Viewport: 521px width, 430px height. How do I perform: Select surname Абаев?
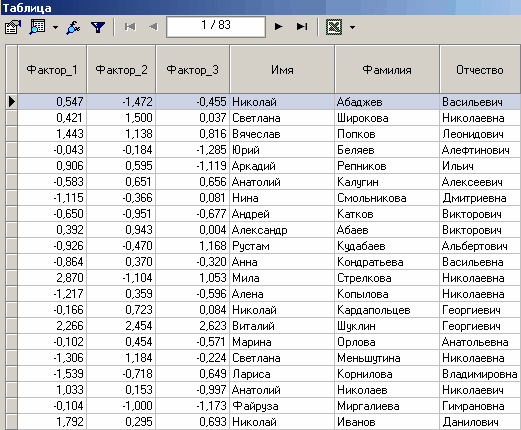pos(352,230)
